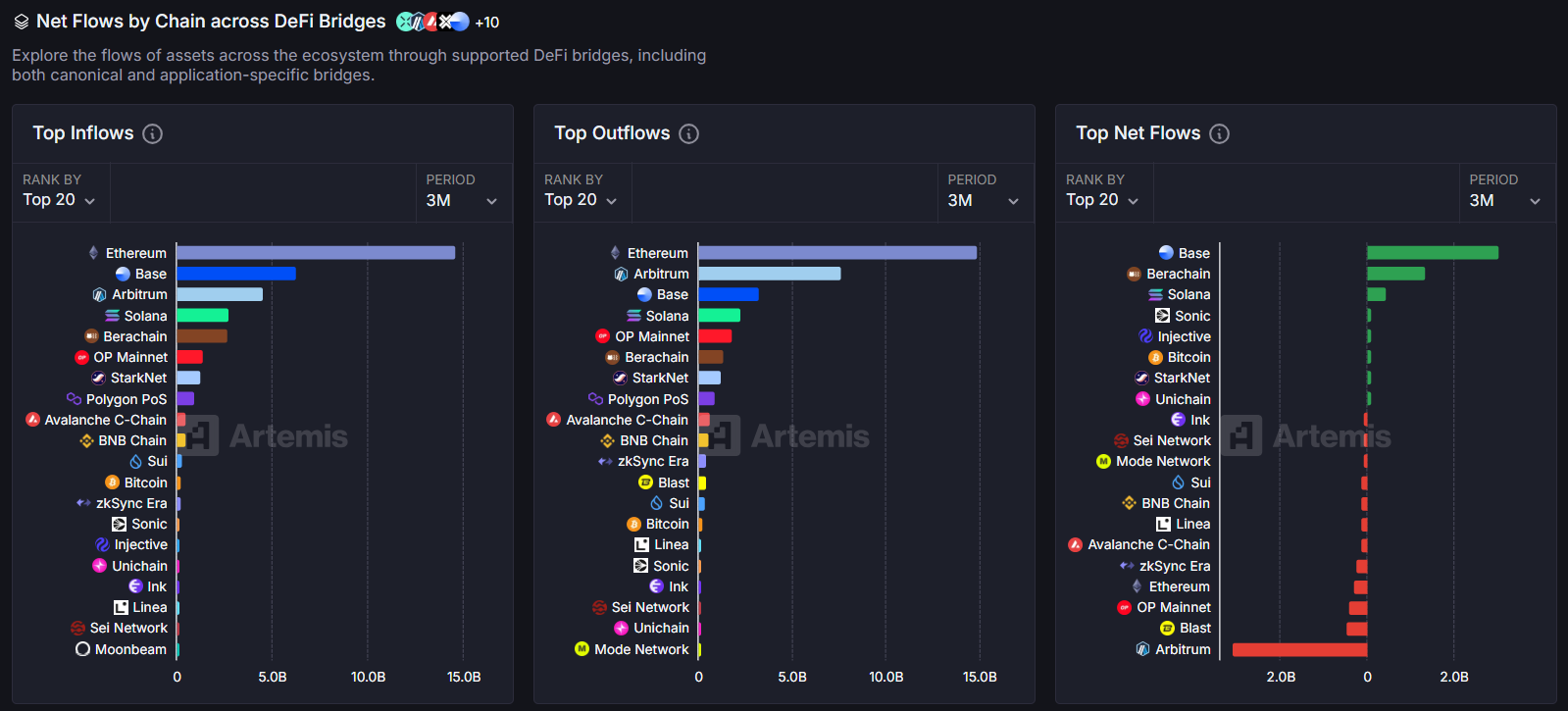Image resolution: width=1568 pixels, height=711 pixels.
Task: Click the Arbitrum icon in Top Inflows
Action: 99,294
